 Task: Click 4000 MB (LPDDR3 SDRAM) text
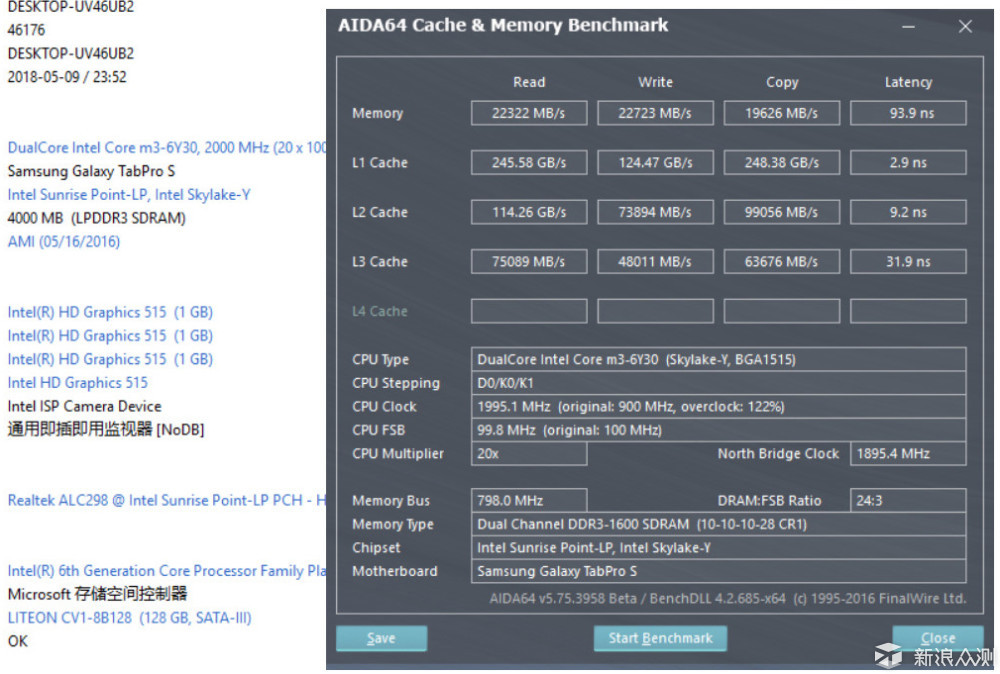point(96,218)
